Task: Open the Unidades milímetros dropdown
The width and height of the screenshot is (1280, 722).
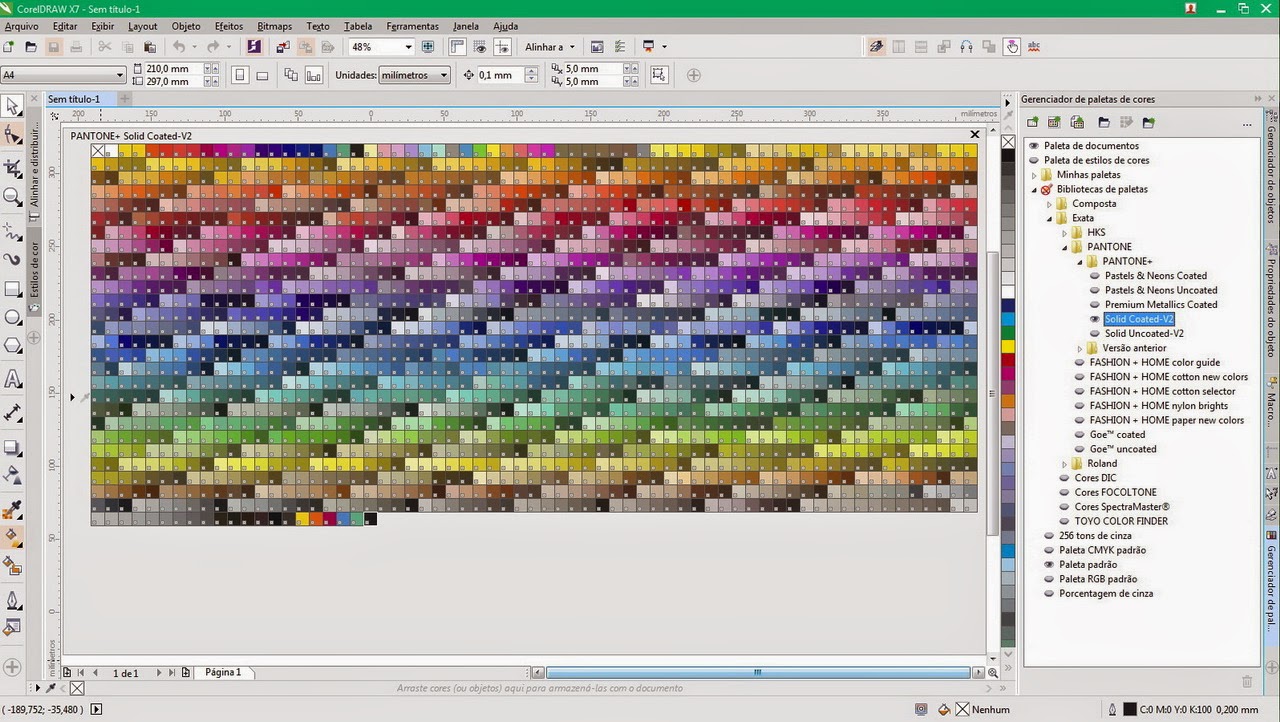Action: [x=443, y=74]
